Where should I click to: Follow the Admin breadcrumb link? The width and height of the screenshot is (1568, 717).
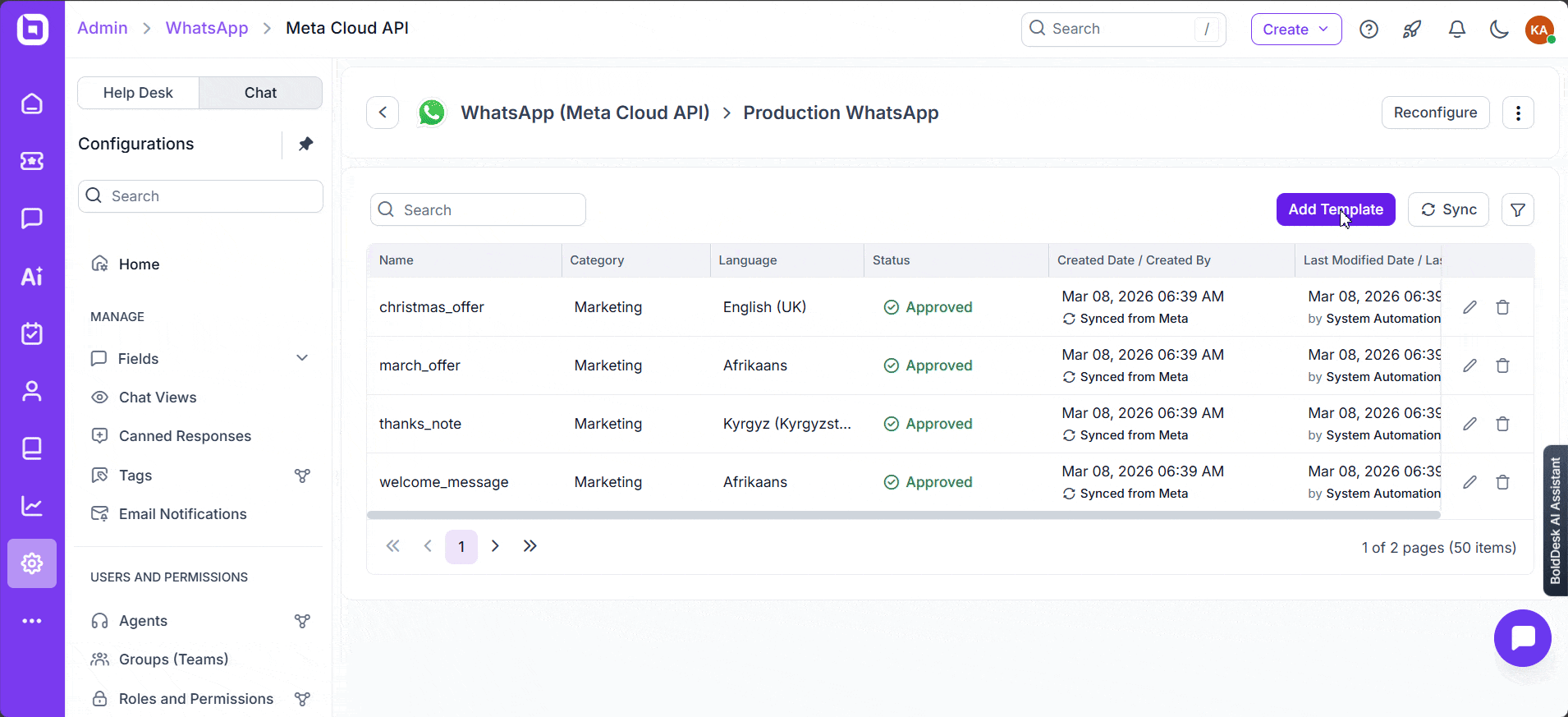coord(103,28)
